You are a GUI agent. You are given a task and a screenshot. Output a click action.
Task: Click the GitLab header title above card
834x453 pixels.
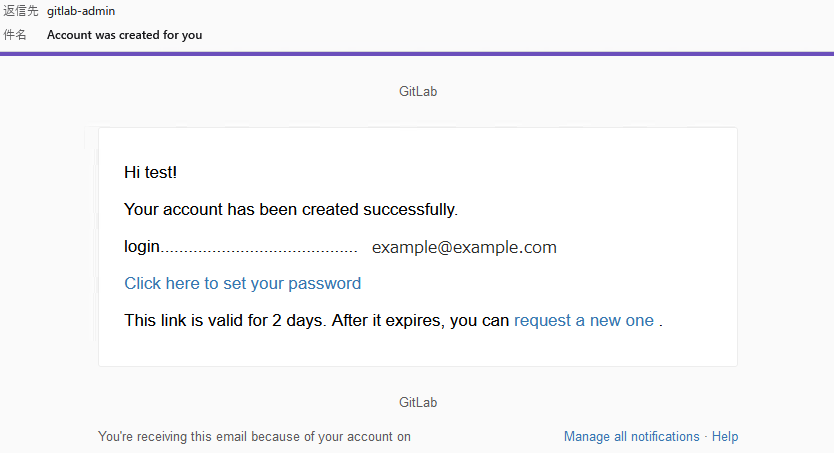[x=418, y=91]
